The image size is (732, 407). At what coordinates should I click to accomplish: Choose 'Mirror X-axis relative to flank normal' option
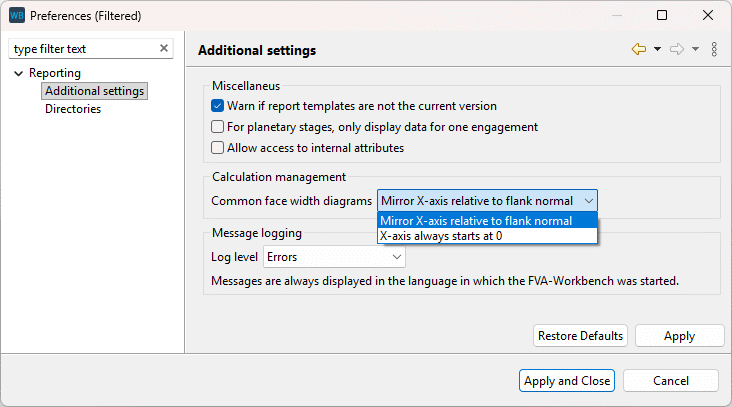[x=476, y=221]
